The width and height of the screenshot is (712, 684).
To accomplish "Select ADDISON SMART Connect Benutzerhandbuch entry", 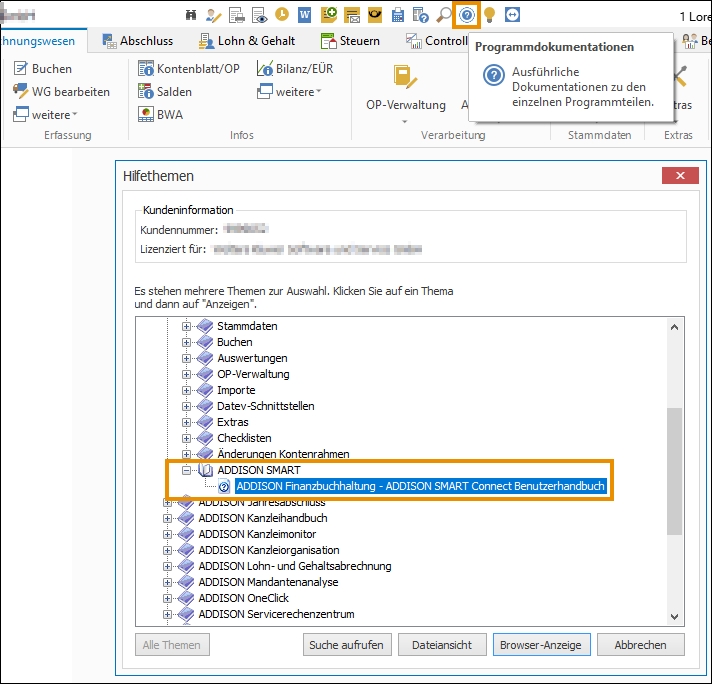I will pos(420,486).
